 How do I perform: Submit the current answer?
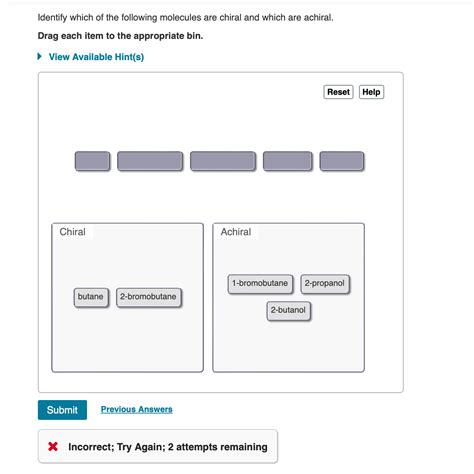click(x=62, y=410)
